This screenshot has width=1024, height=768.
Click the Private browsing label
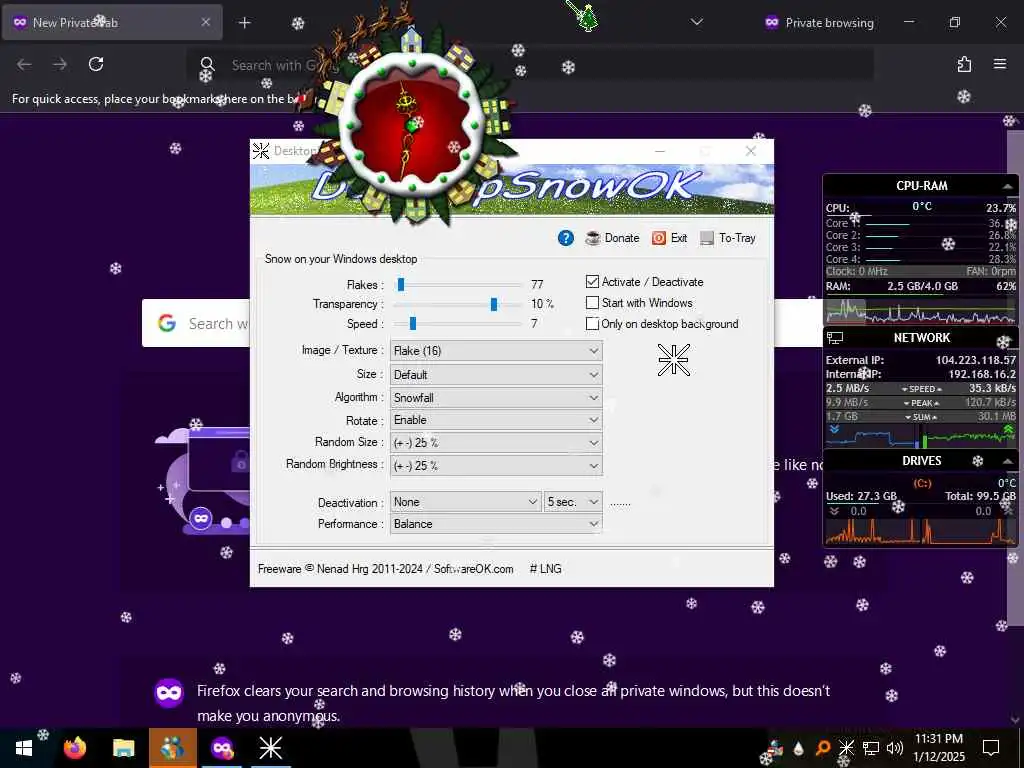click(x=829, y=23)
